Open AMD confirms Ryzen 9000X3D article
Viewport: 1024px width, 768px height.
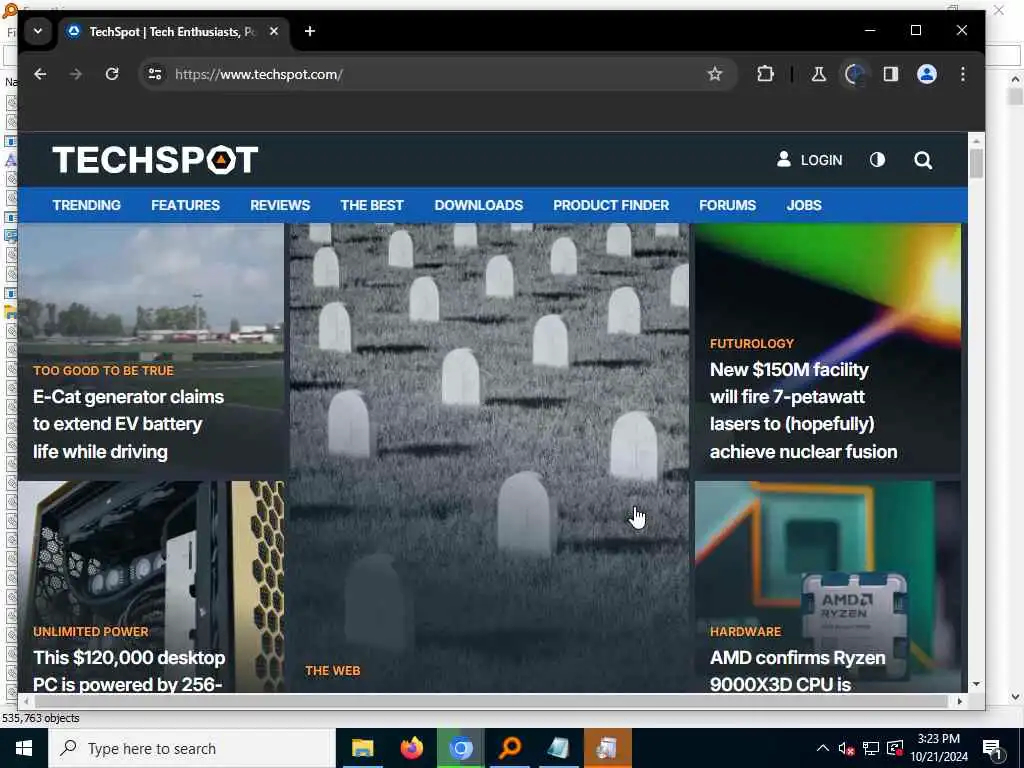[x=797, y=671]
